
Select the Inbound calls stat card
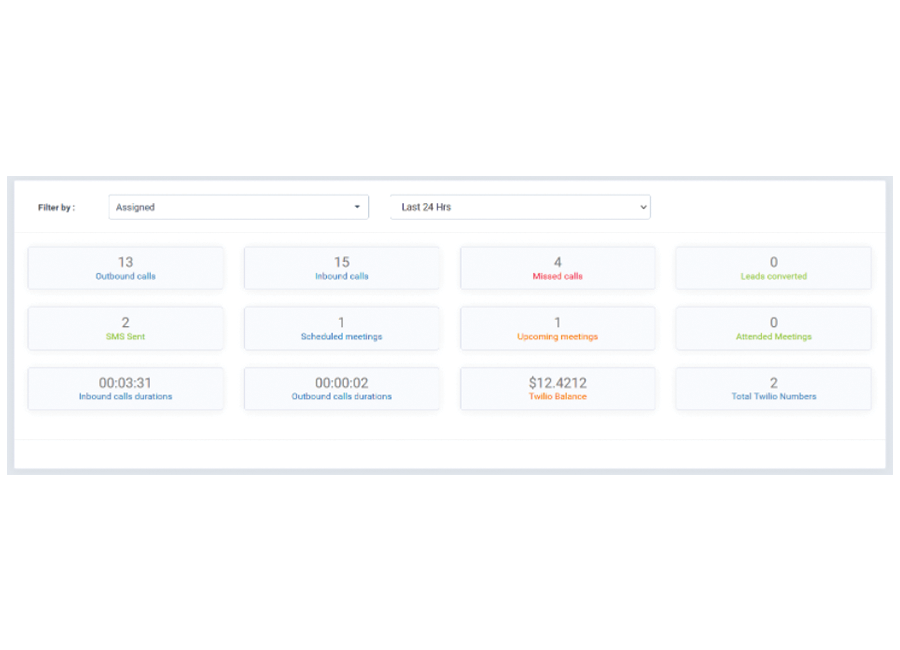pyautogui.click(x=341, y=268)
